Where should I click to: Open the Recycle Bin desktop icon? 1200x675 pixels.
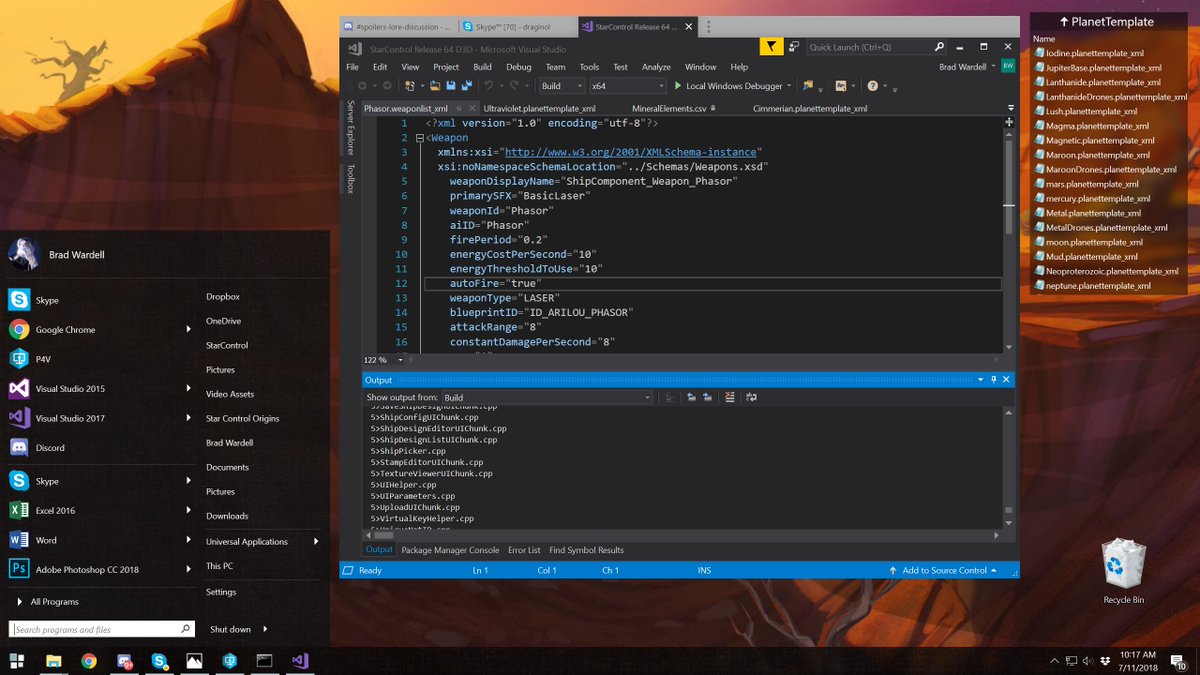[x=1123, y=571]
